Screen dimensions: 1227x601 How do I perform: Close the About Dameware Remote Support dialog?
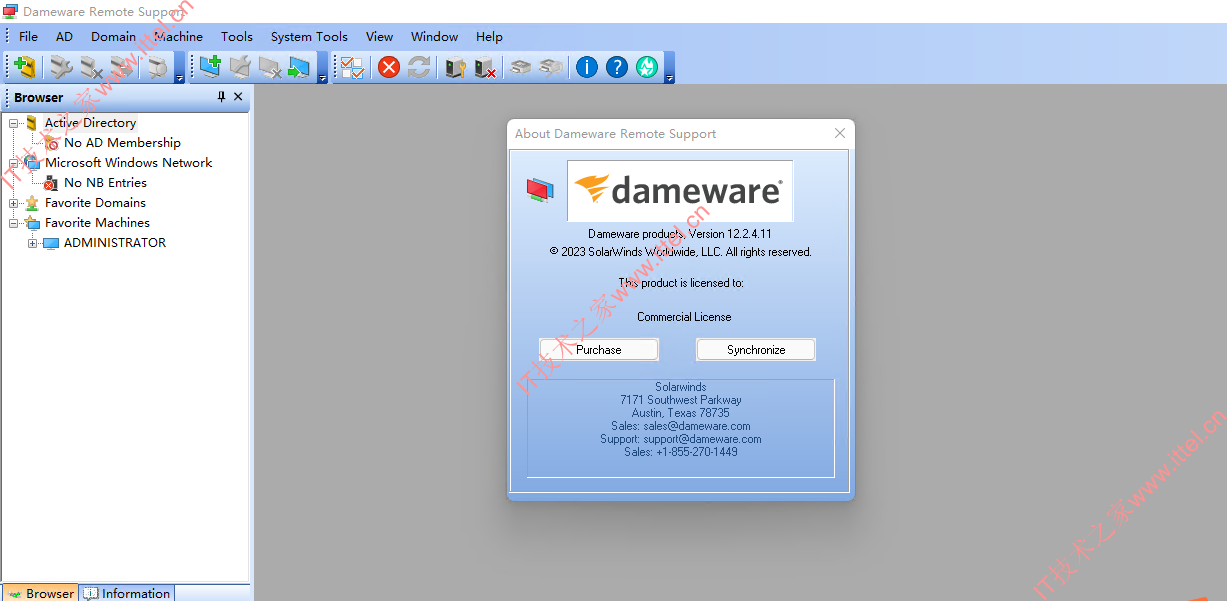(840, 133)
